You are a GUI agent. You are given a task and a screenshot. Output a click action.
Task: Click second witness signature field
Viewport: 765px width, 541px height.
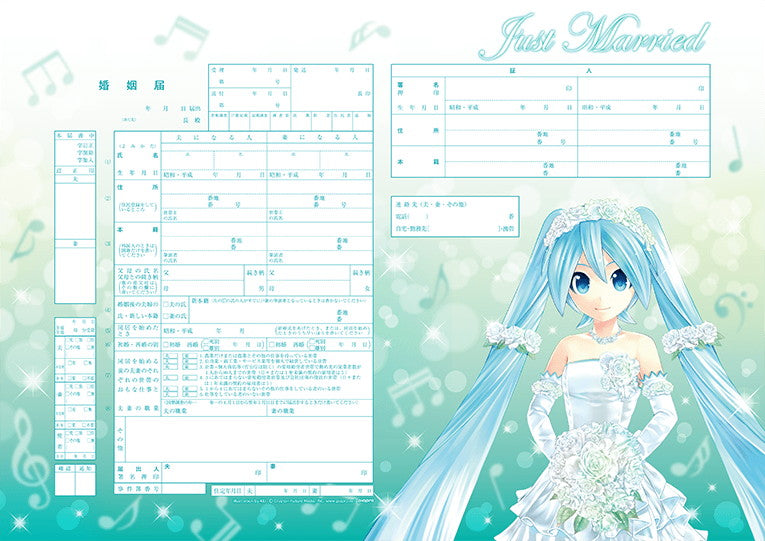[644, 89]
